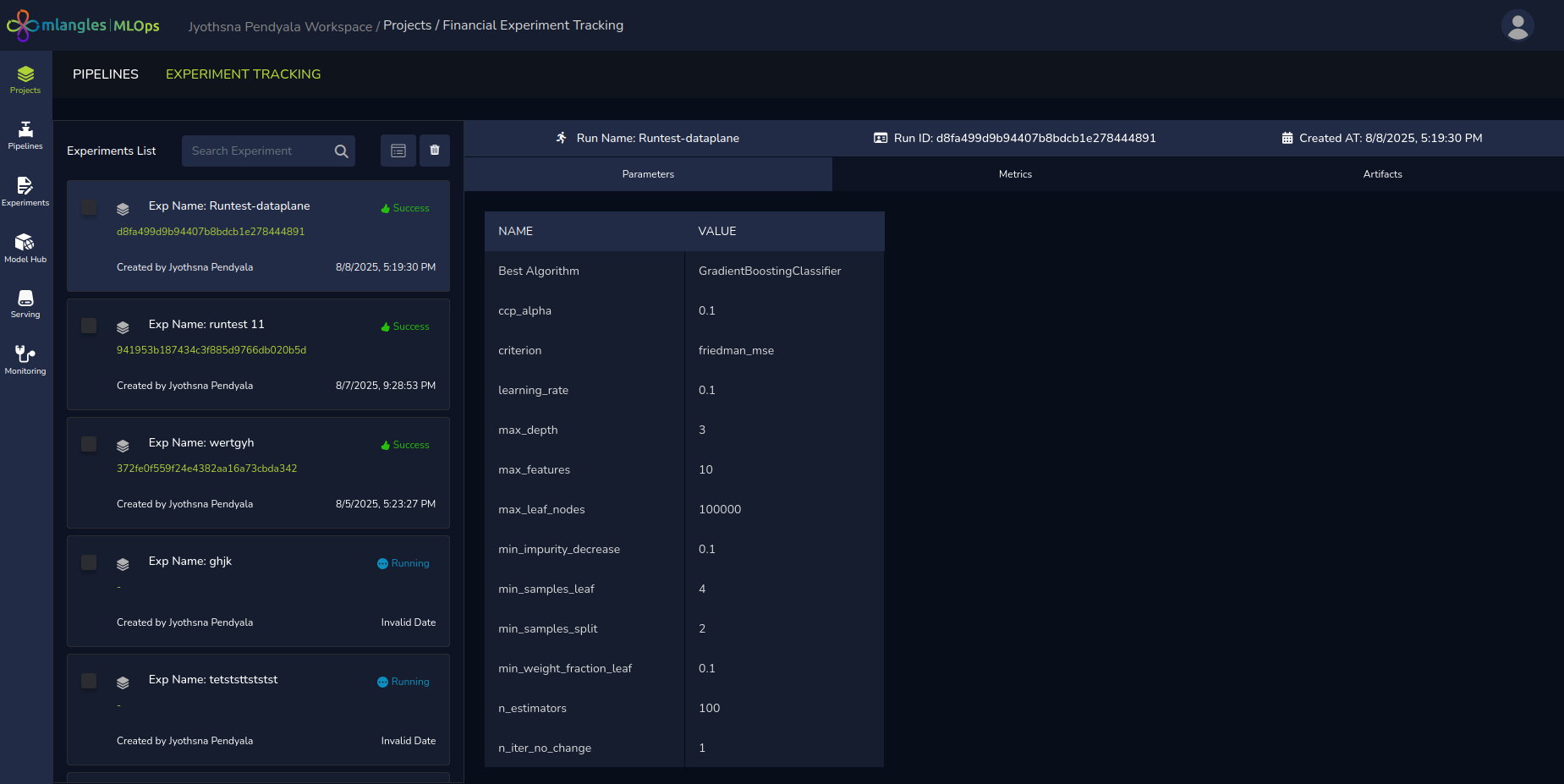This screenshot has width=1564, height=784.
Task: Navigate to Serving in sidebar
Action: pos(25,304)
